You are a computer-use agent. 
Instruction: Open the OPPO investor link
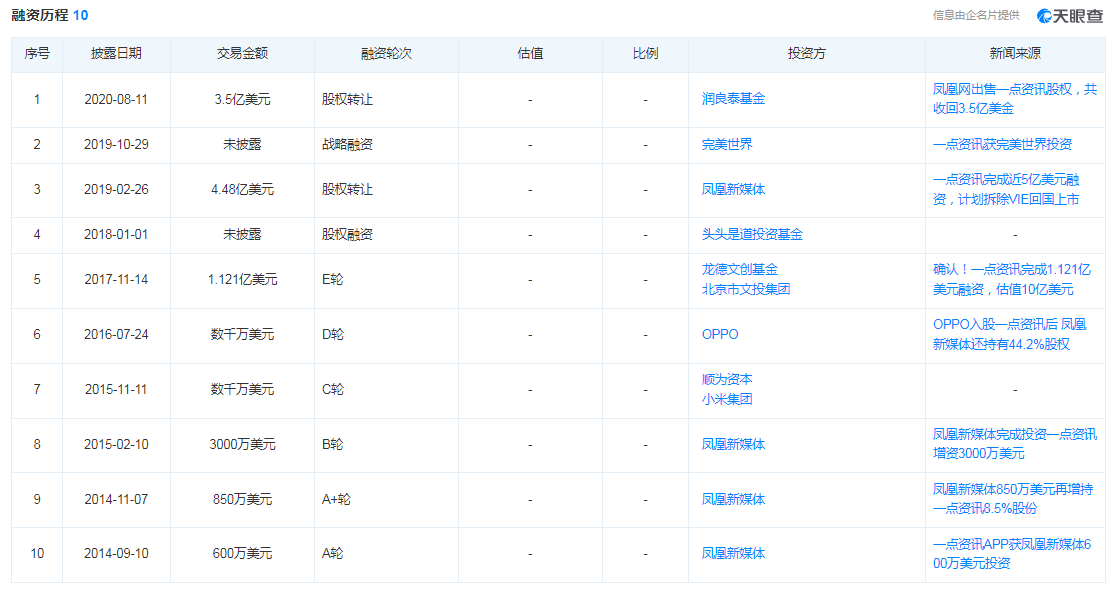click(x=720, y=334)
